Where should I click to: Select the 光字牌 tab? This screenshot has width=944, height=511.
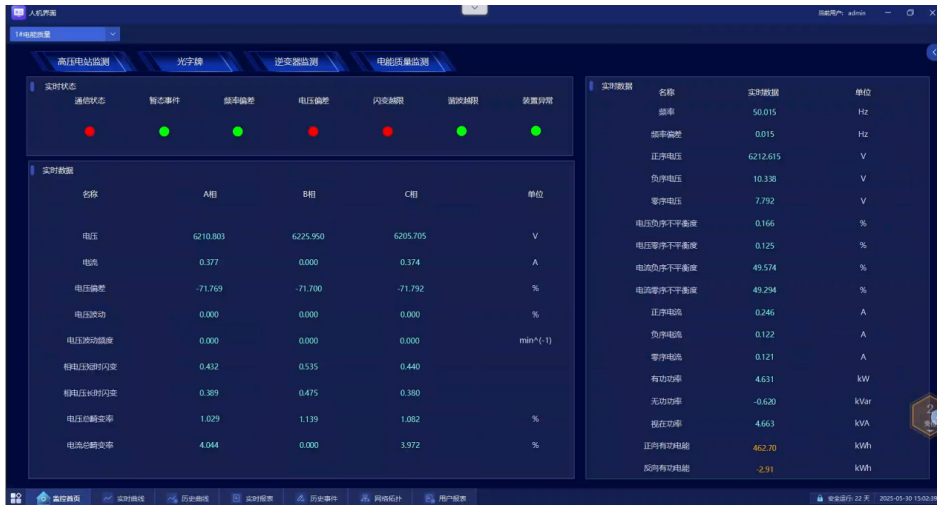click(190, 62)
